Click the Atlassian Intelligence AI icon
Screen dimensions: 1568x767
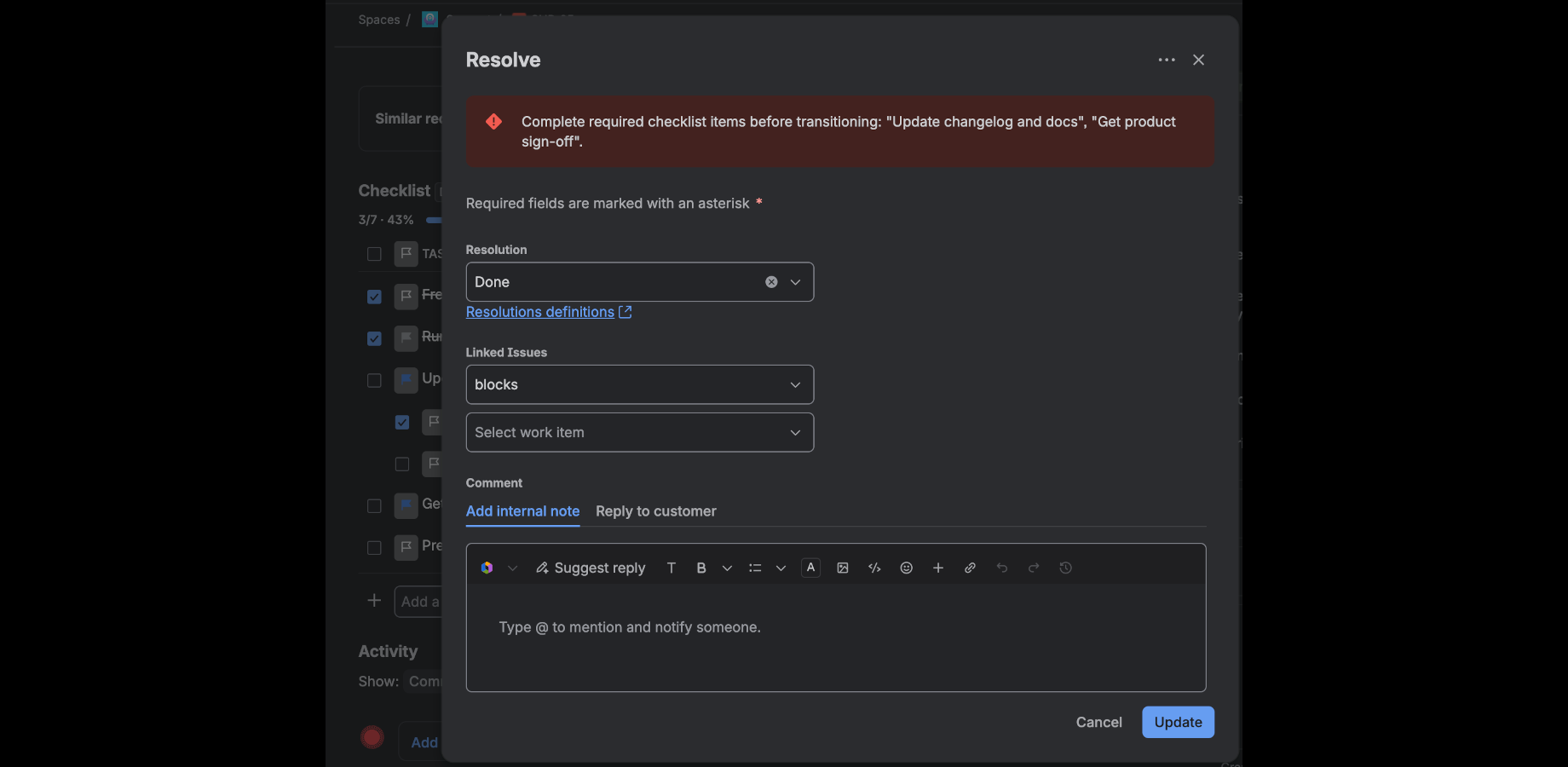487,568
